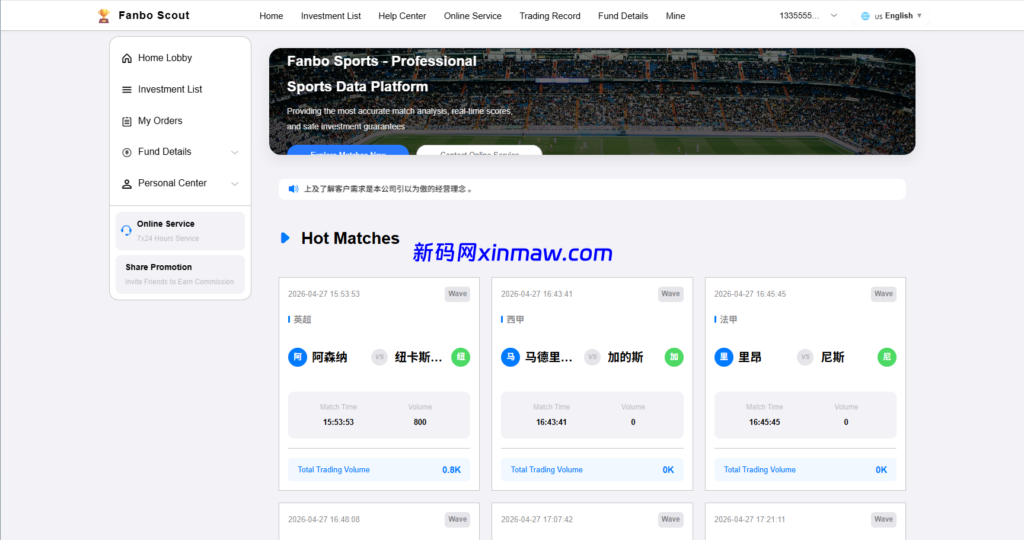Click the blue 阿 team badge
The image size is (1024, 540).
297,357
